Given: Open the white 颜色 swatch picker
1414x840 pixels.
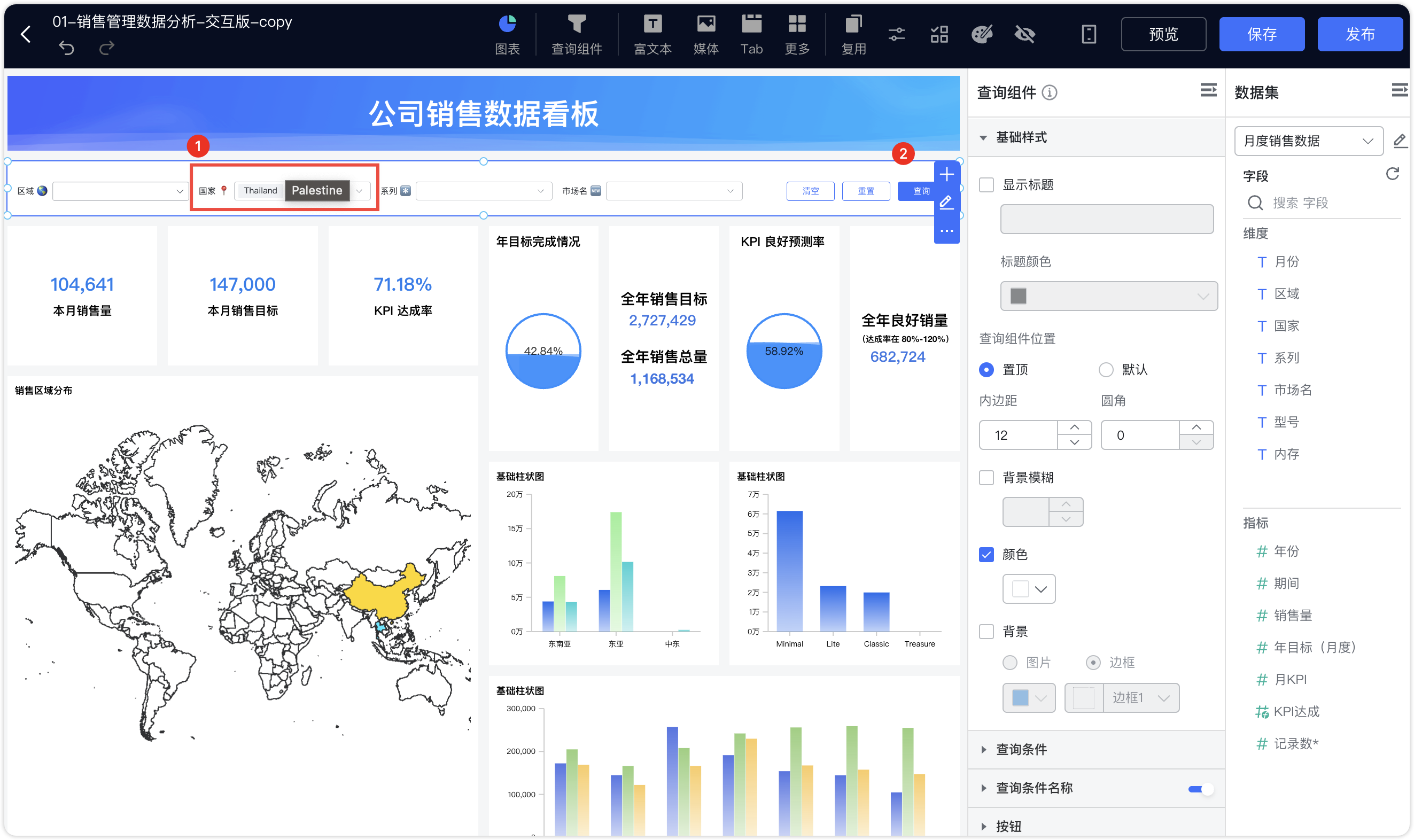Looking at the screenshot, I should [x=1029, y=589].
